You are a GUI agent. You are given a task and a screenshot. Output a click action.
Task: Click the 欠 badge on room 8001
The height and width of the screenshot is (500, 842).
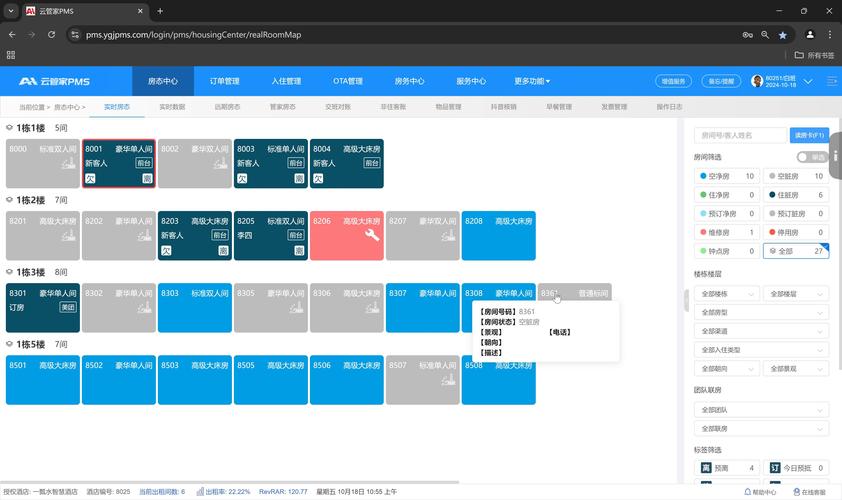[x=90, y=179]
